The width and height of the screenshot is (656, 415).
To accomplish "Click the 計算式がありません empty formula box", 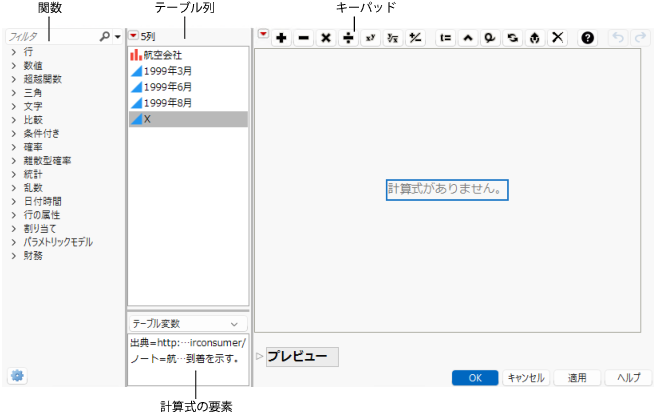I will (447, 190).
